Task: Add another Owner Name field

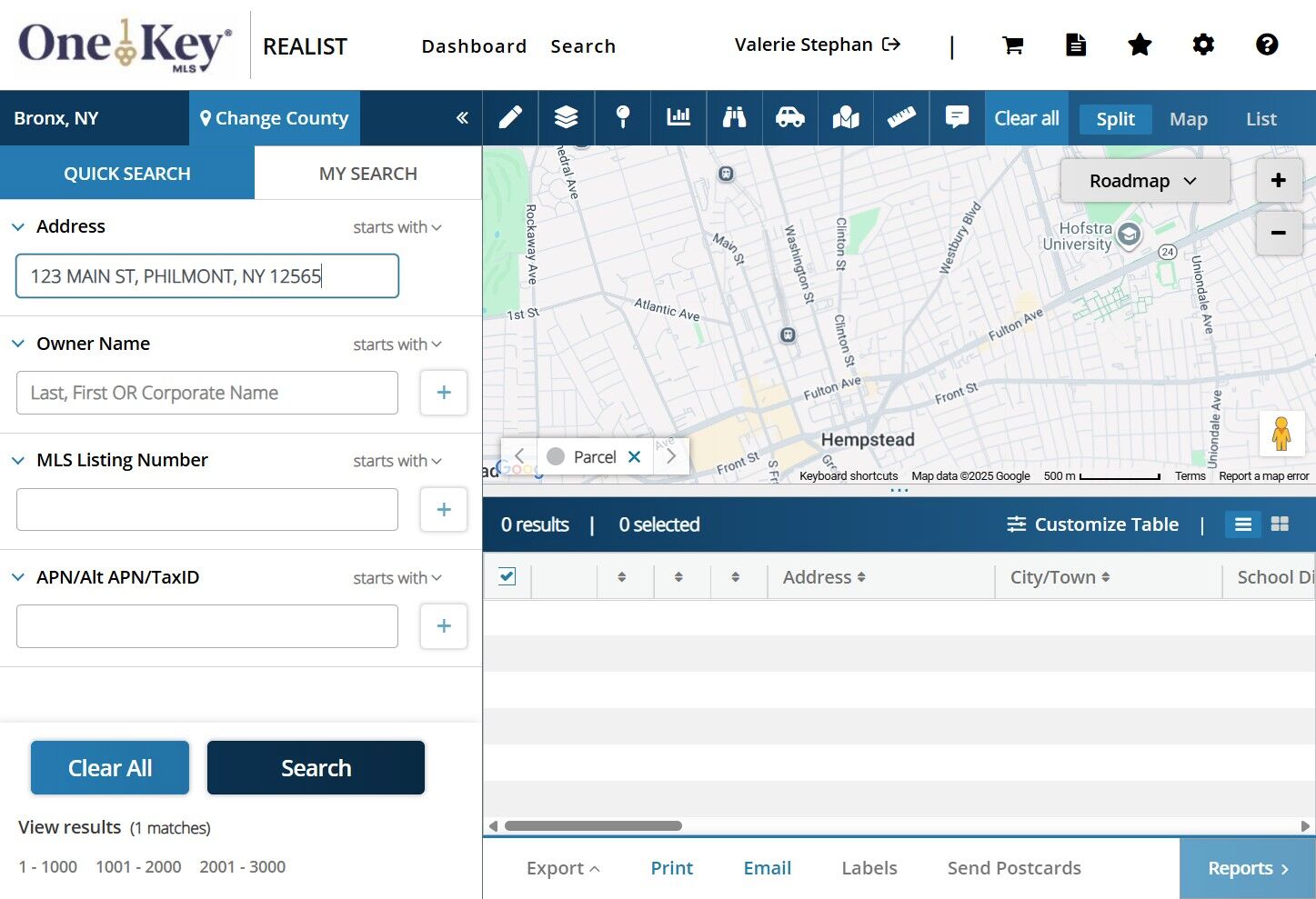Action: pos(444,393)
